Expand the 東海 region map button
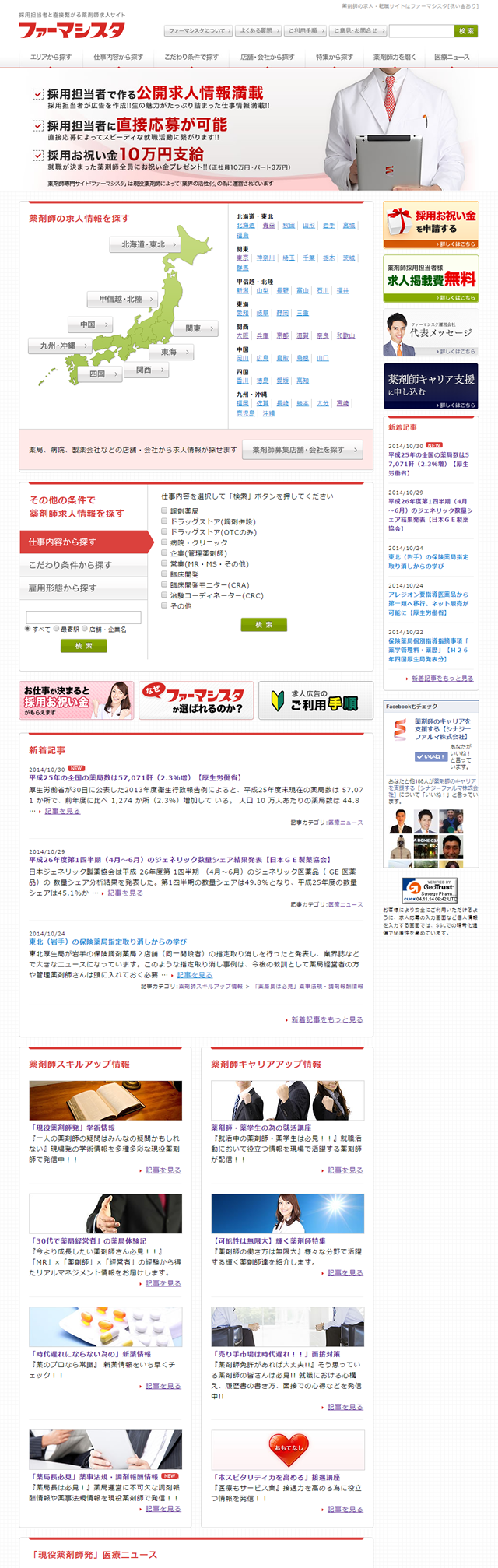The image size is (498, 1568). (172, 353)
